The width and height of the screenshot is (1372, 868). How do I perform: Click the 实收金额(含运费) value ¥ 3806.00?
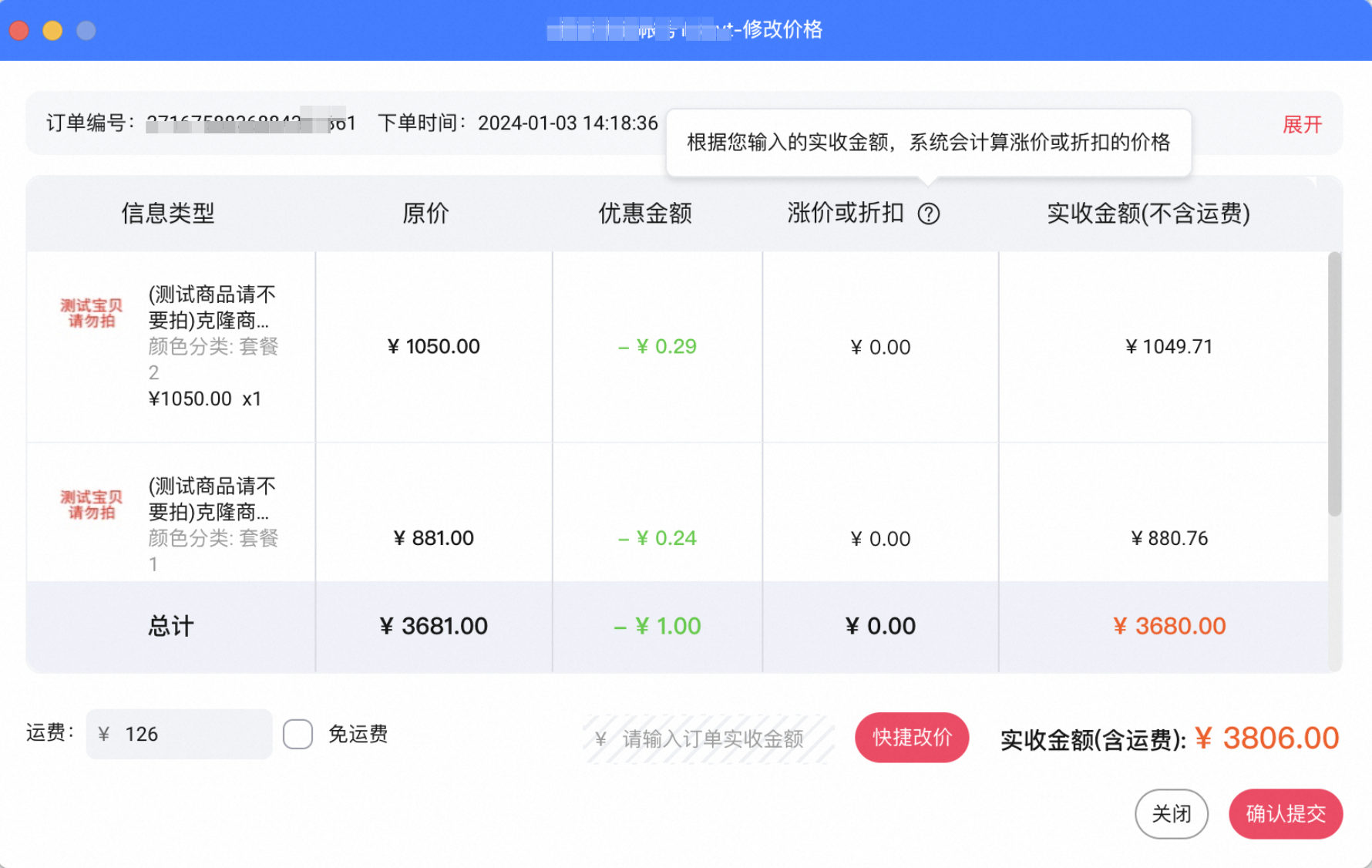coord(1267,738)
